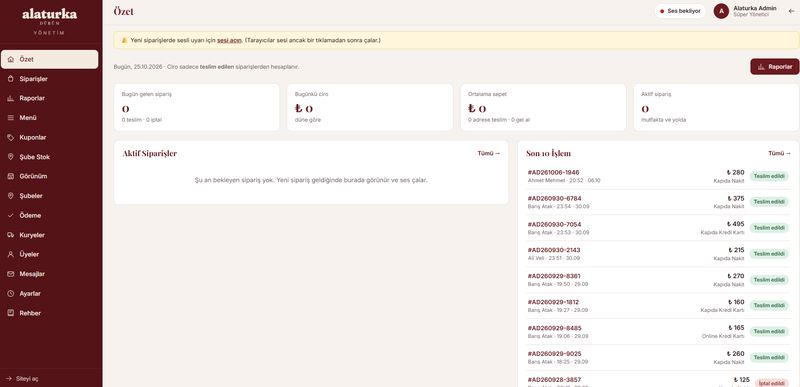Click the Ahmet Mehmet · 20:52 order detail text

tap(564, 180)
